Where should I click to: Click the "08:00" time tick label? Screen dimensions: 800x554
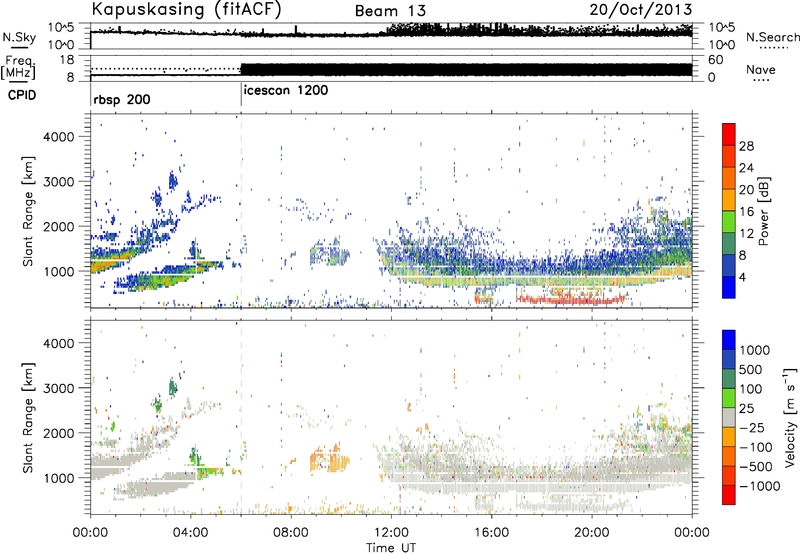(290, 533)
